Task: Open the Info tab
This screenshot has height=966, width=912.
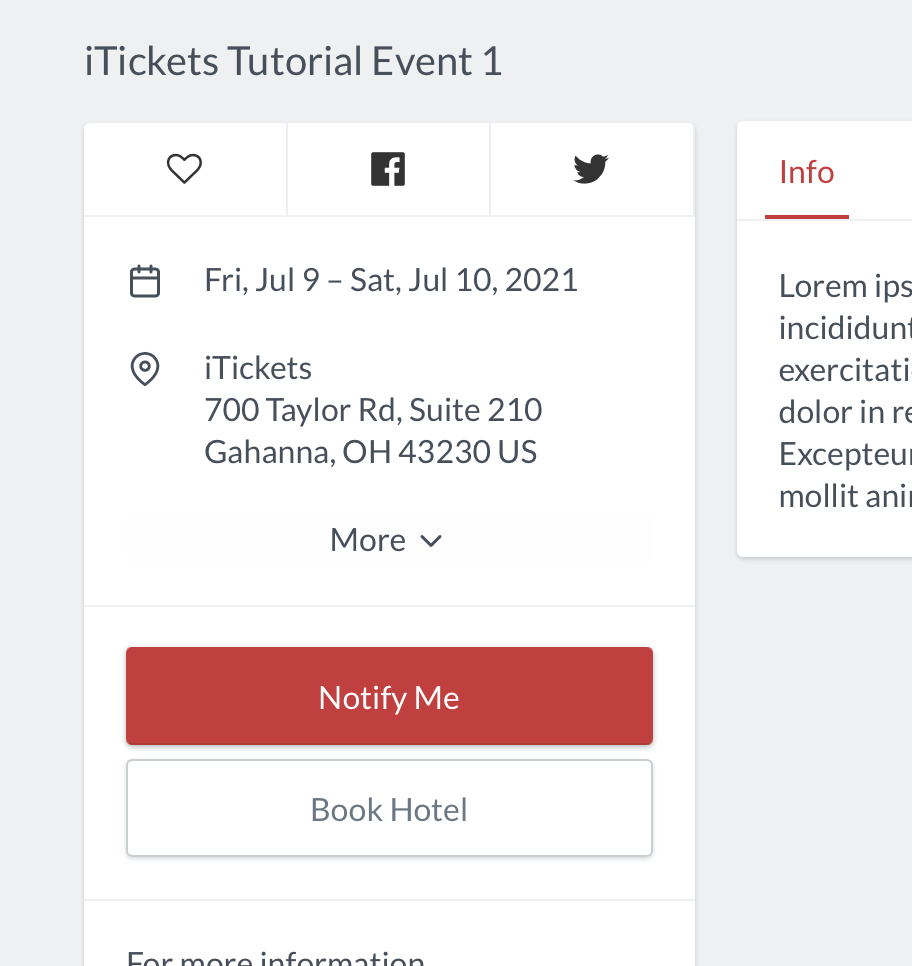Action: (x=807, y=172)
